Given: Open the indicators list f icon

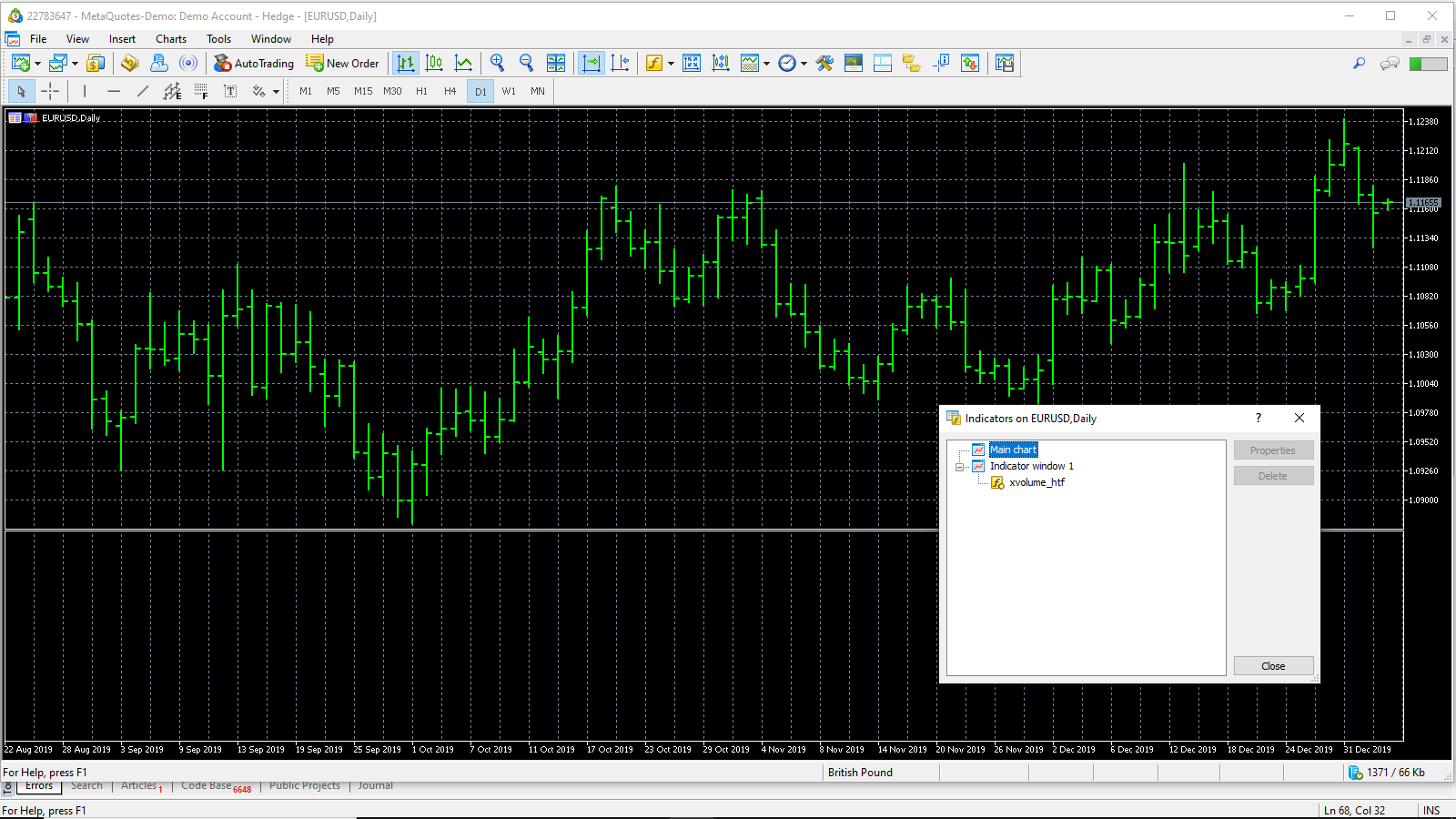Looking at the screenshot, I should click(x=654, y=63).
